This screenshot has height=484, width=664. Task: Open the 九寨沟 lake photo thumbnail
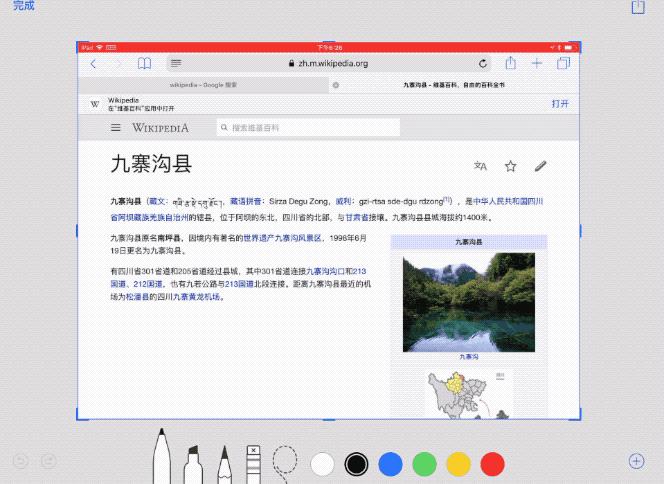point(469,302)
